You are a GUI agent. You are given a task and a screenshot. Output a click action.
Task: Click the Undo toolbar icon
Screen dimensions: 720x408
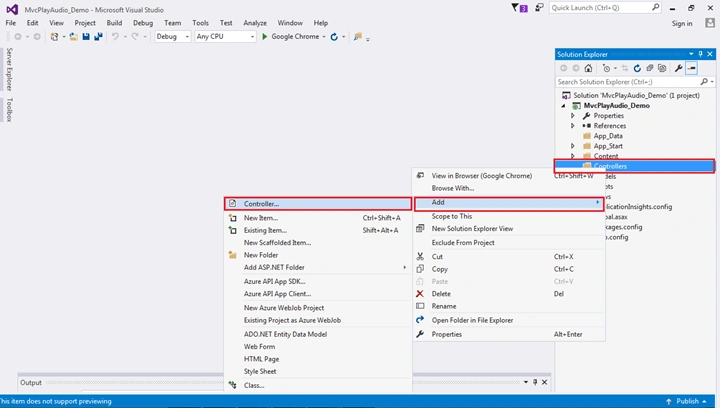click(115, 37)
